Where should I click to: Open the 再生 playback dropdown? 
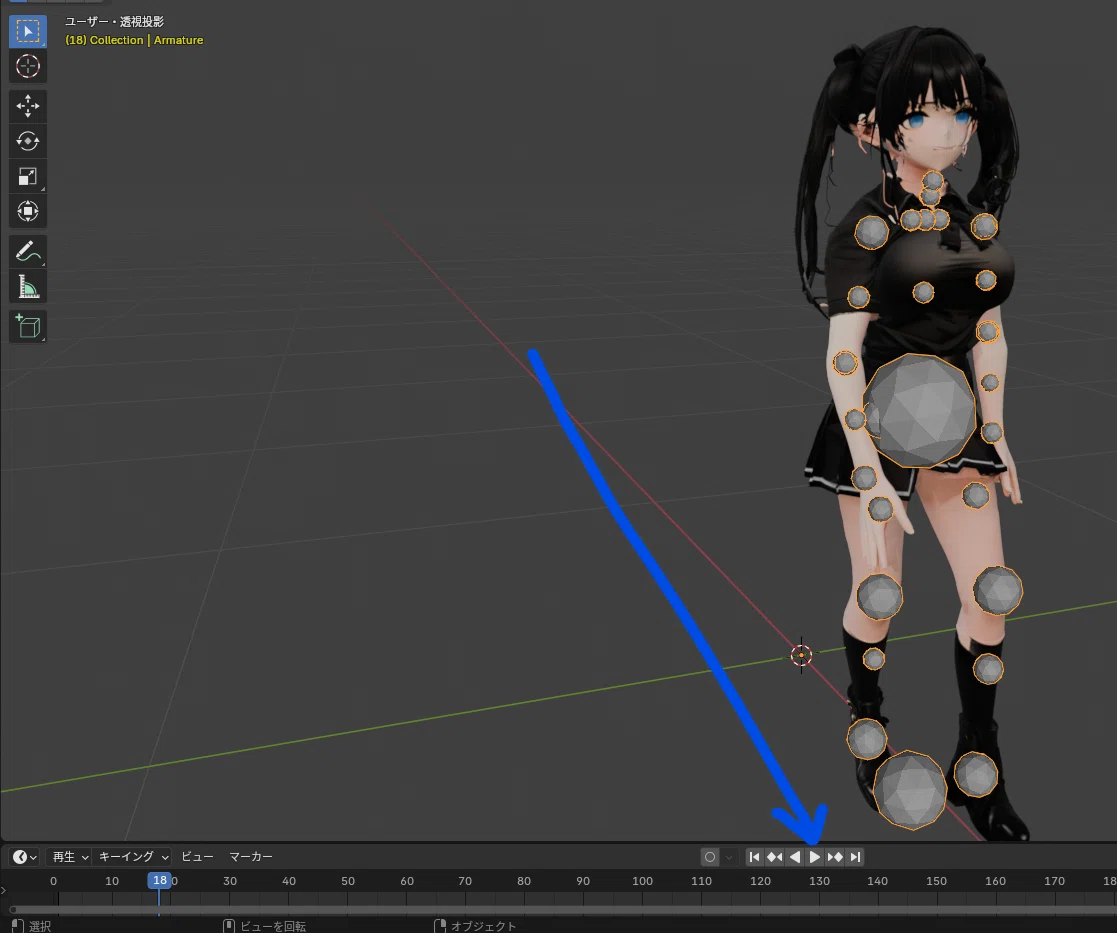click(69, 857)
